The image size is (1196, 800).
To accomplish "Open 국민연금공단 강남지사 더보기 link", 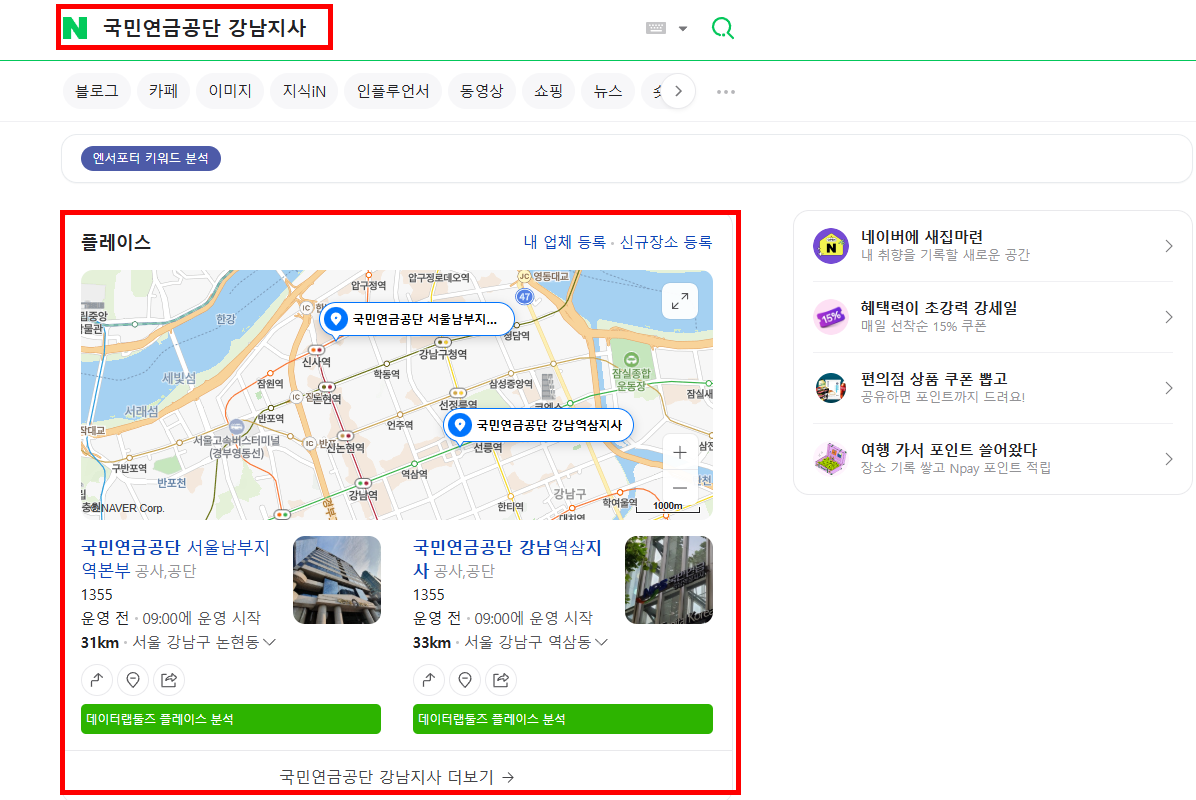I will 397,776.
